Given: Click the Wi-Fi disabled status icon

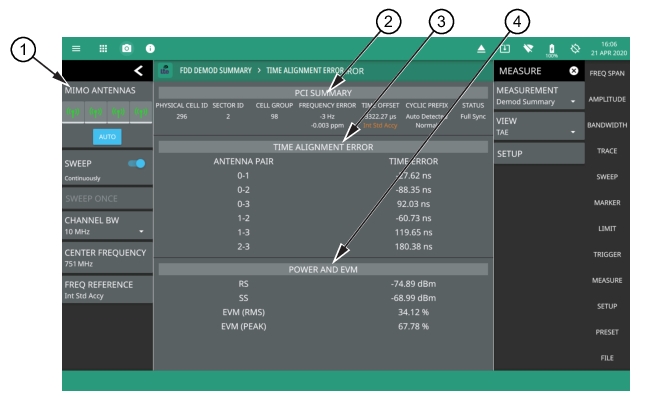Looking at the screenshot, I should pos(528,49).
